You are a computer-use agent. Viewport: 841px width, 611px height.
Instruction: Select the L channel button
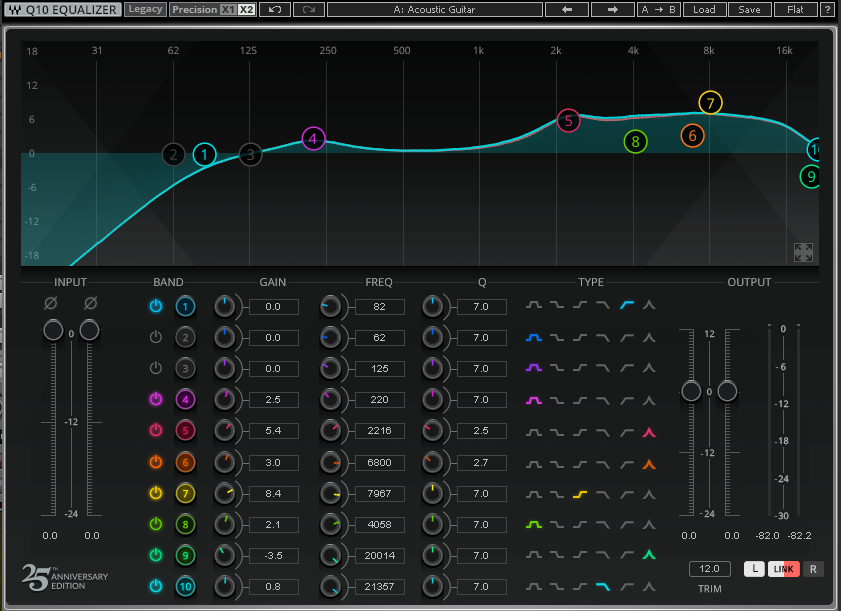pos(754,569)
